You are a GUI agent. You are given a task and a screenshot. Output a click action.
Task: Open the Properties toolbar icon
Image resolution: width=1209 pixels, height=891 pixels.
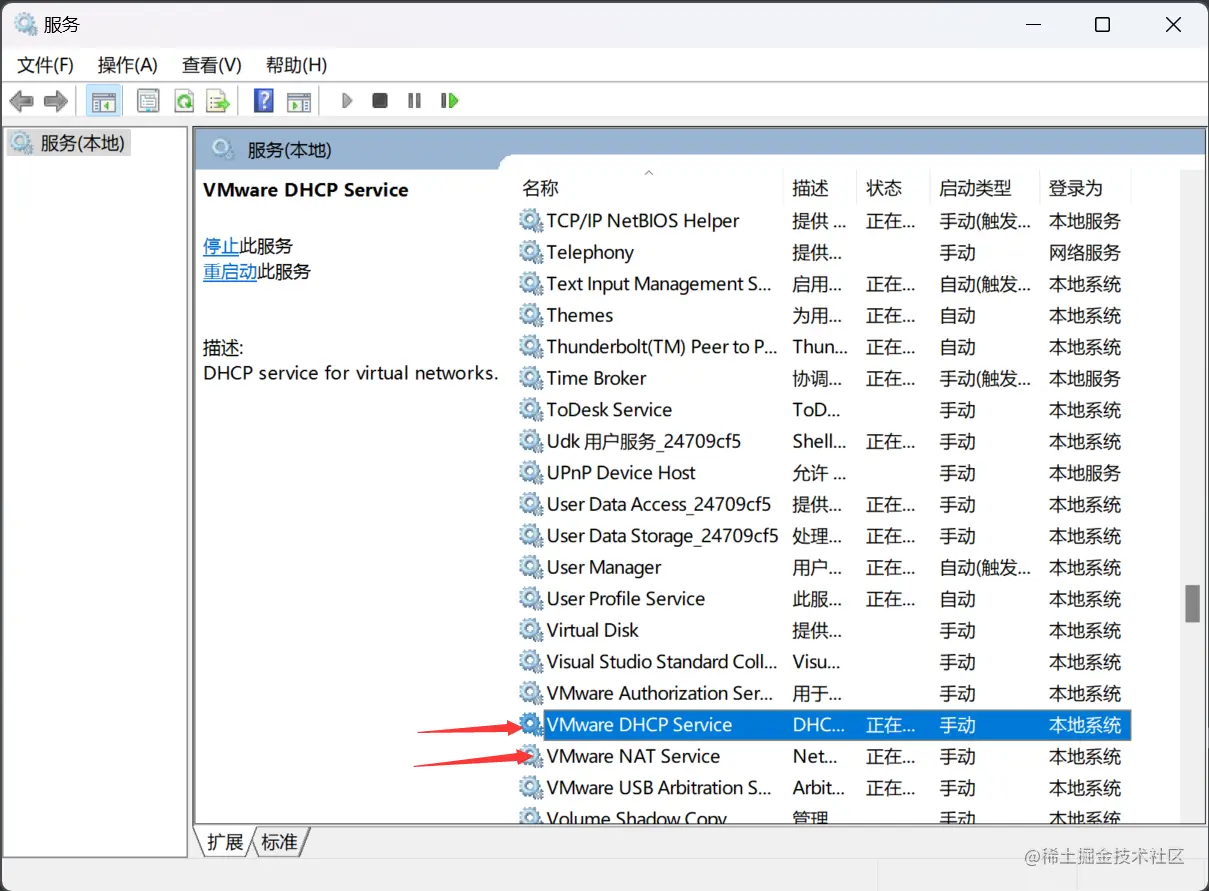148,101
